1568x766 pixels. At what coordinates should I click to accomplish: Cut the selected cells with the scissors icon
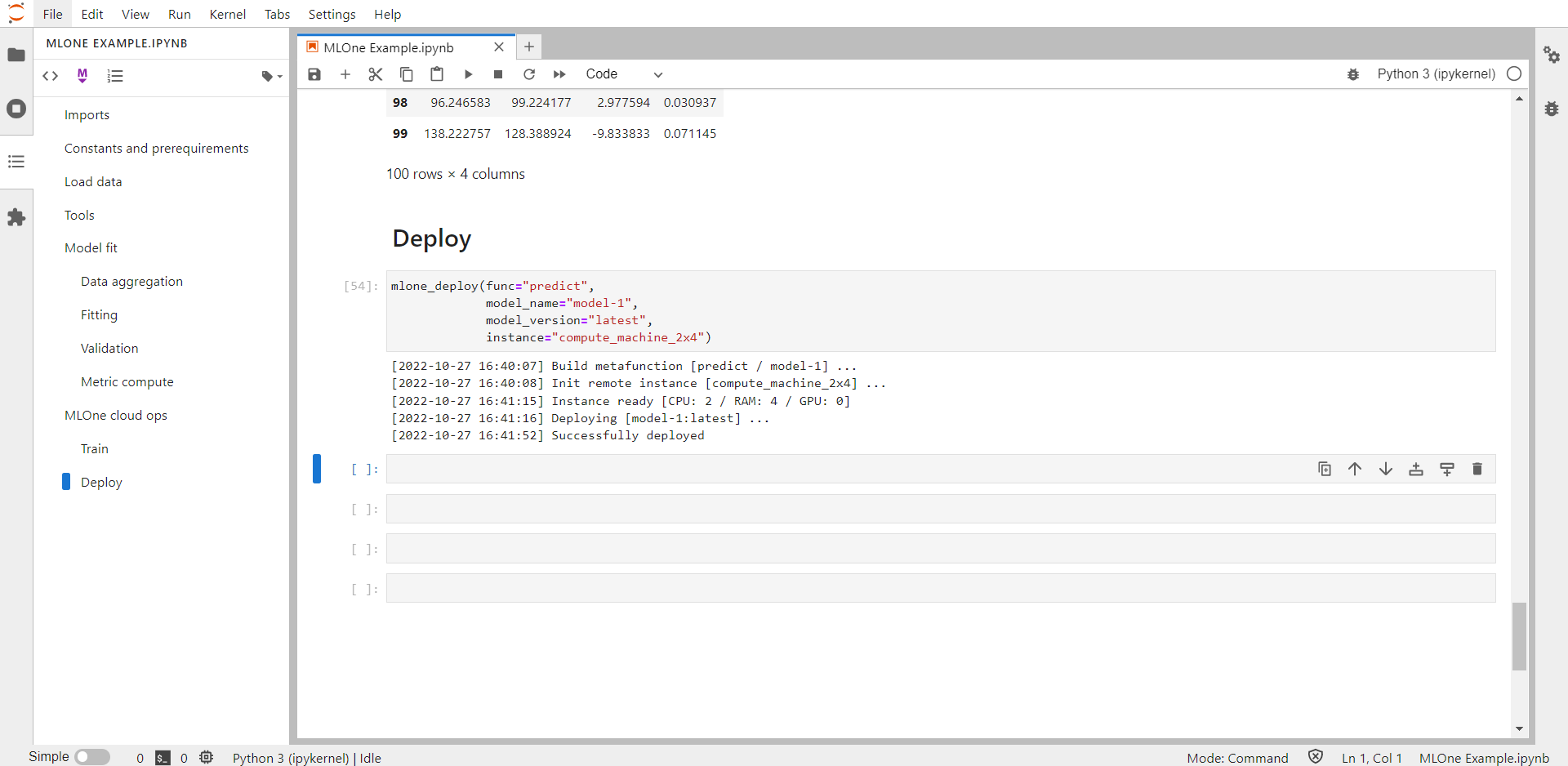375,74
